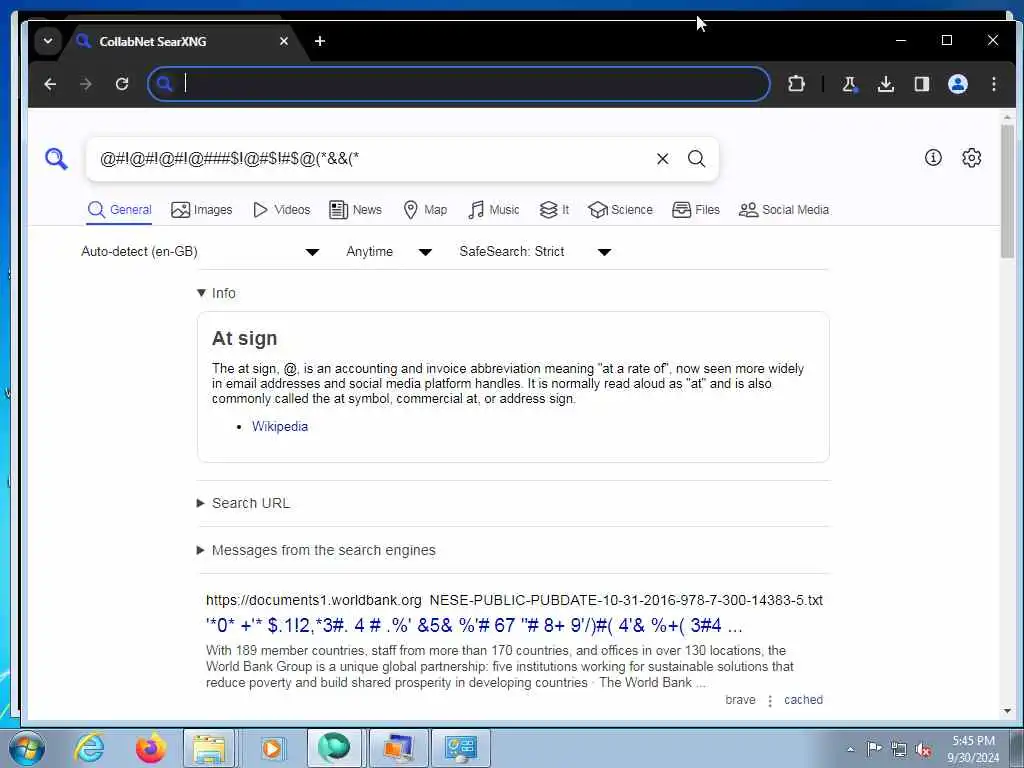Toggle browser side panel icon
This screenshot has height=768, width=1024.
[921, 84]
